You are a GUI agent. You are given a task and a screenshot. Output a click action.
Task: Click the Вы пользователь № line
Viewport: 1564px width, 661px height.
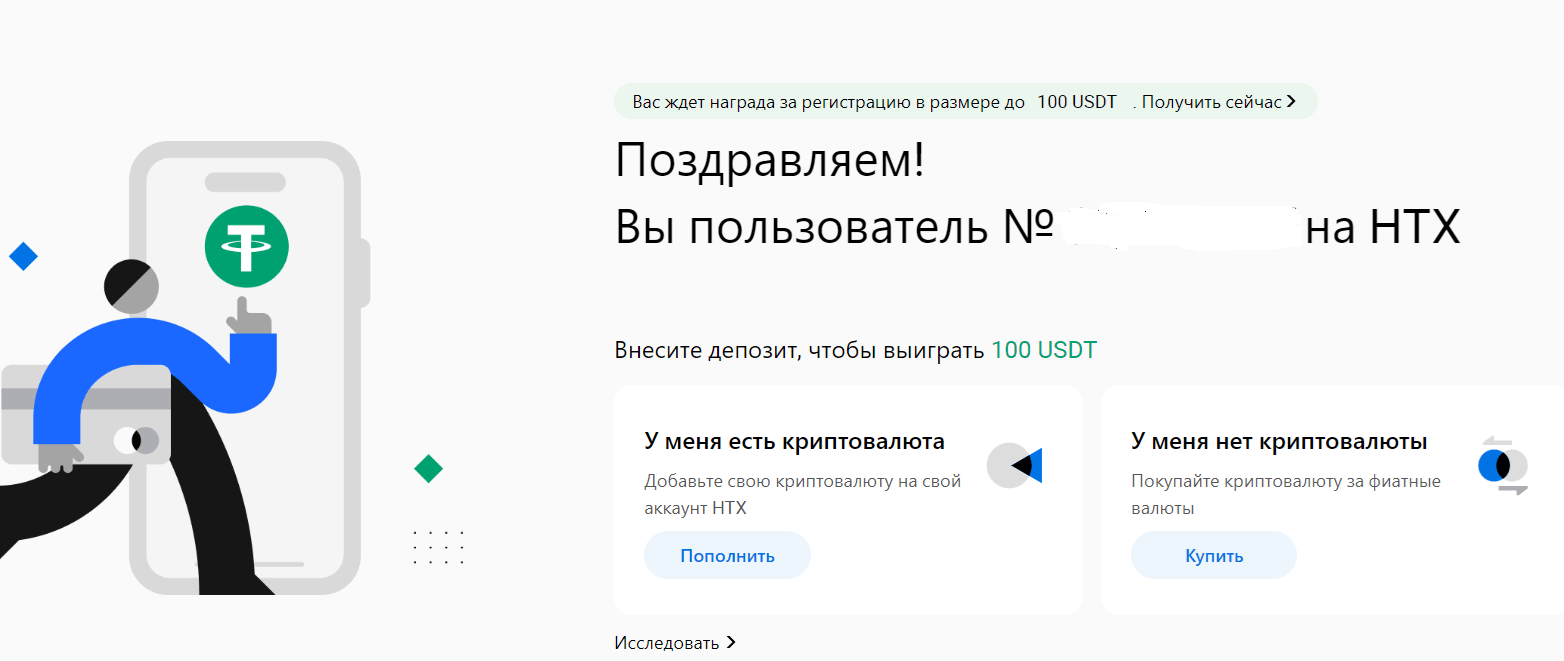click(x=1037, y=229)
